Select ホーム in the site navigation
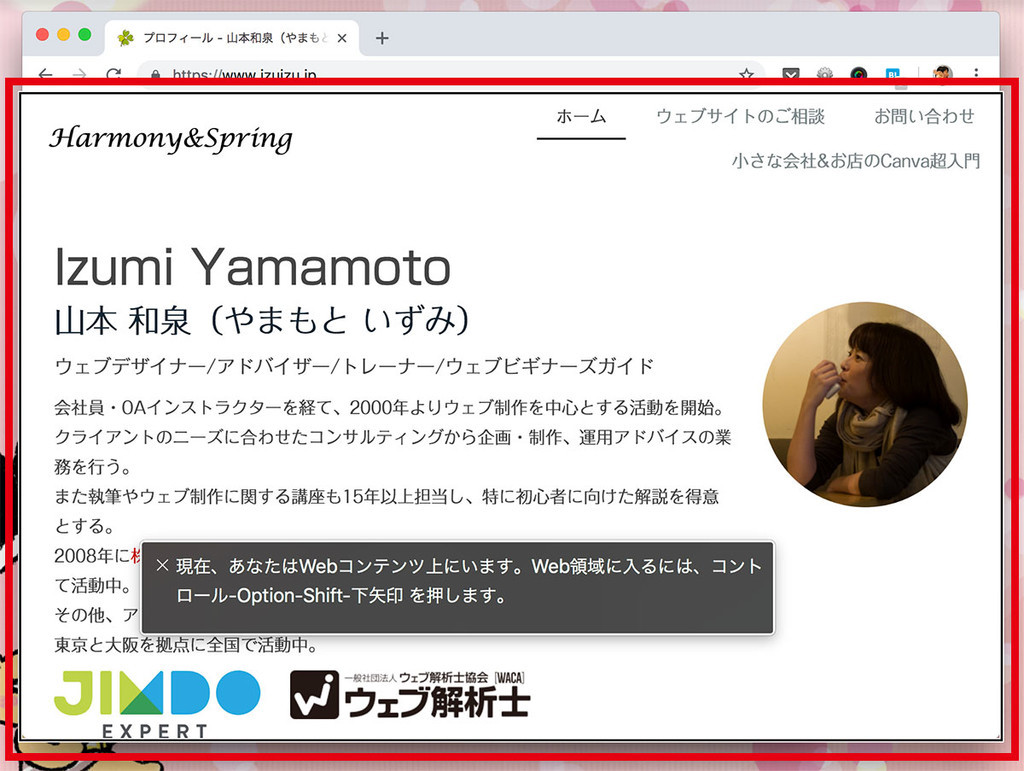Image resolution: width=1024 pixels, height=771 pixels. point(581,116)
